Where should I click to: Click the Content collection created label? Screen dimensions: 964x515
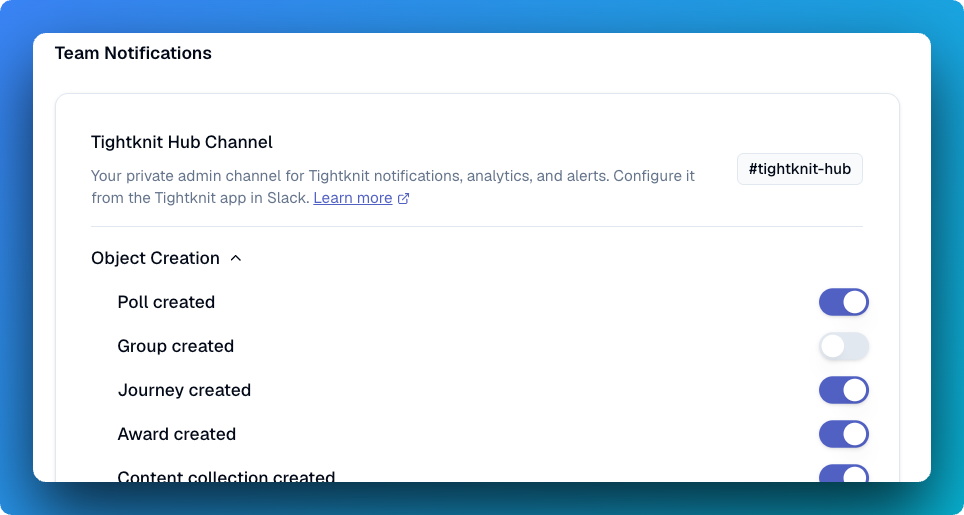point(226,476)
